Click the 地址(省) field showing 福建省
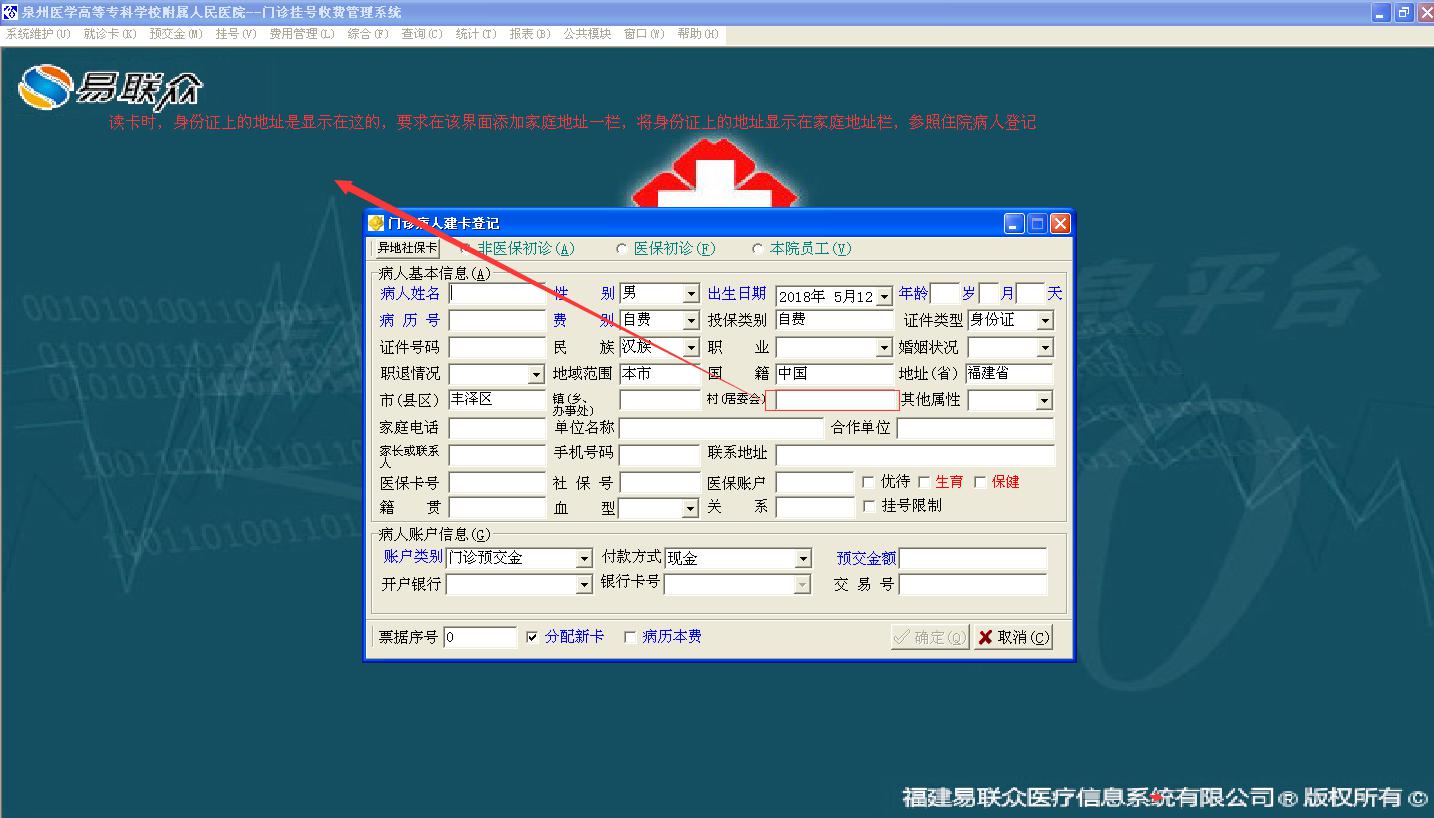The image size is (1434, 818). point(1009,374)
